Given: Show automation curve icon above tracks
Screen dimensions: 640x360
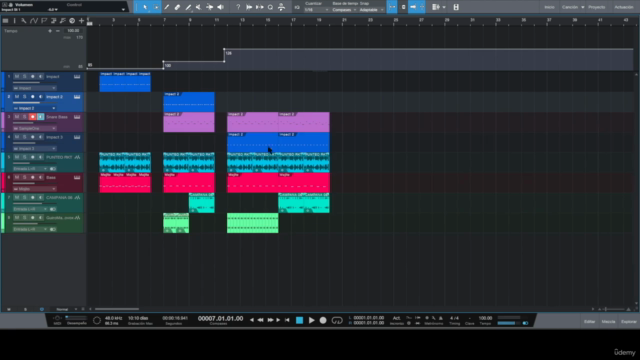Looking at the screenshot, I should [33, 20].
